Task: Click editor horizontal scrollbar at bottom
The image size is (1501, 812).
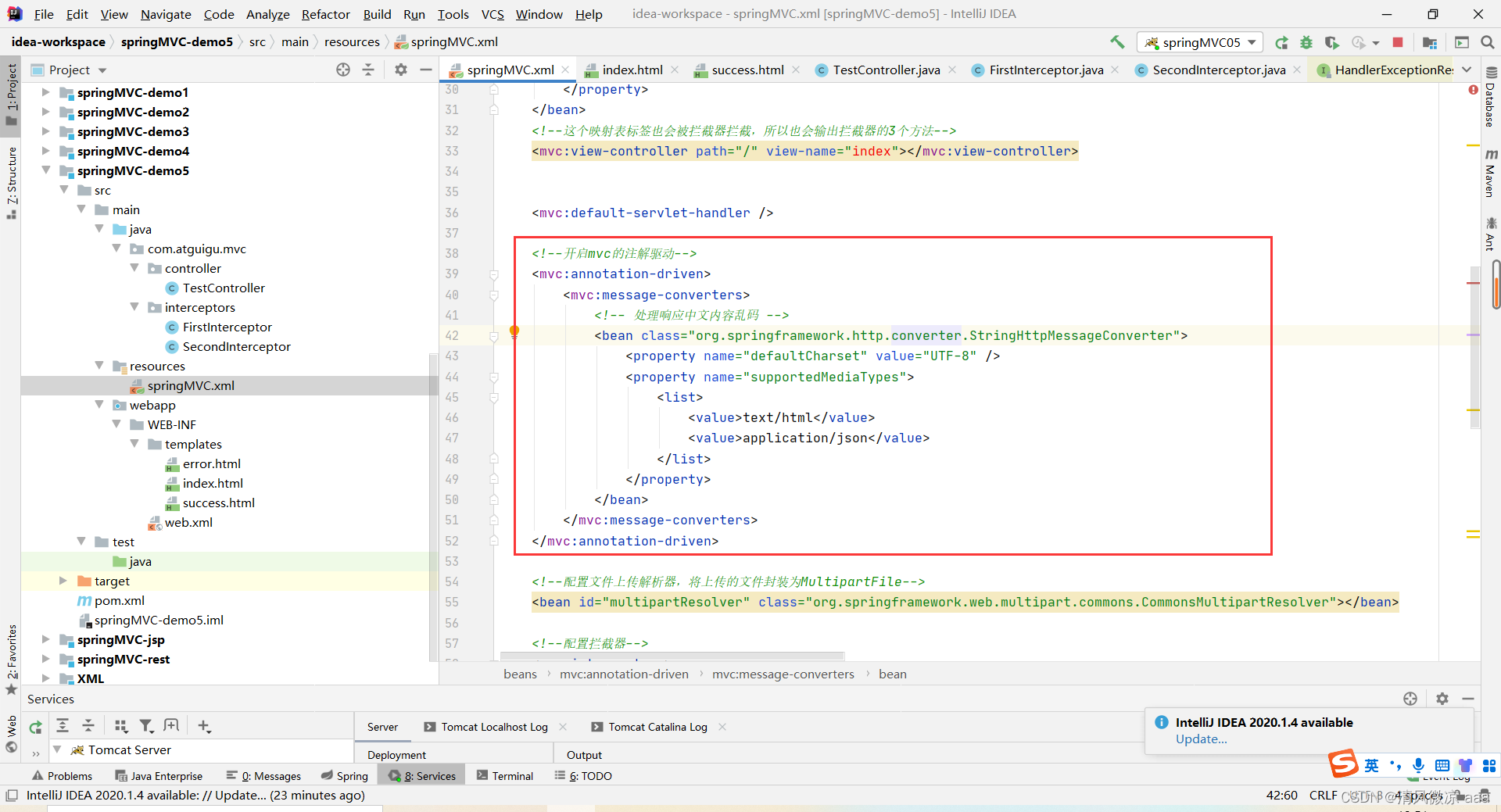Action: 672,656
